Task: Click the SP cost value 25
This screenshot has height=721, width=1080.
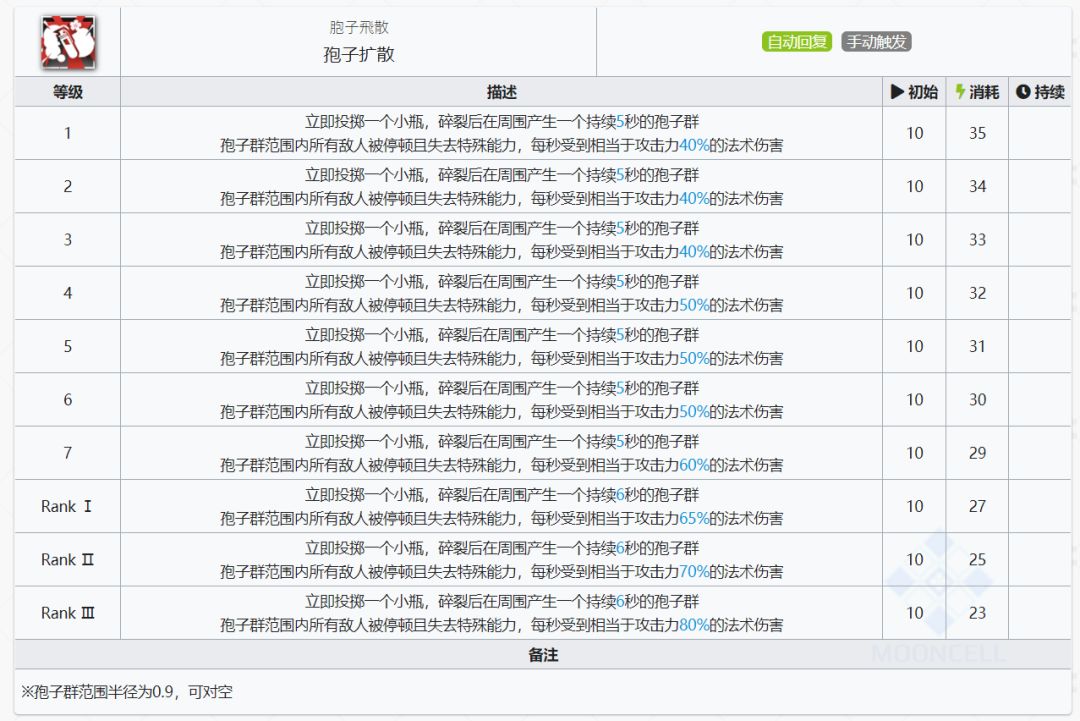Action: 977,560
